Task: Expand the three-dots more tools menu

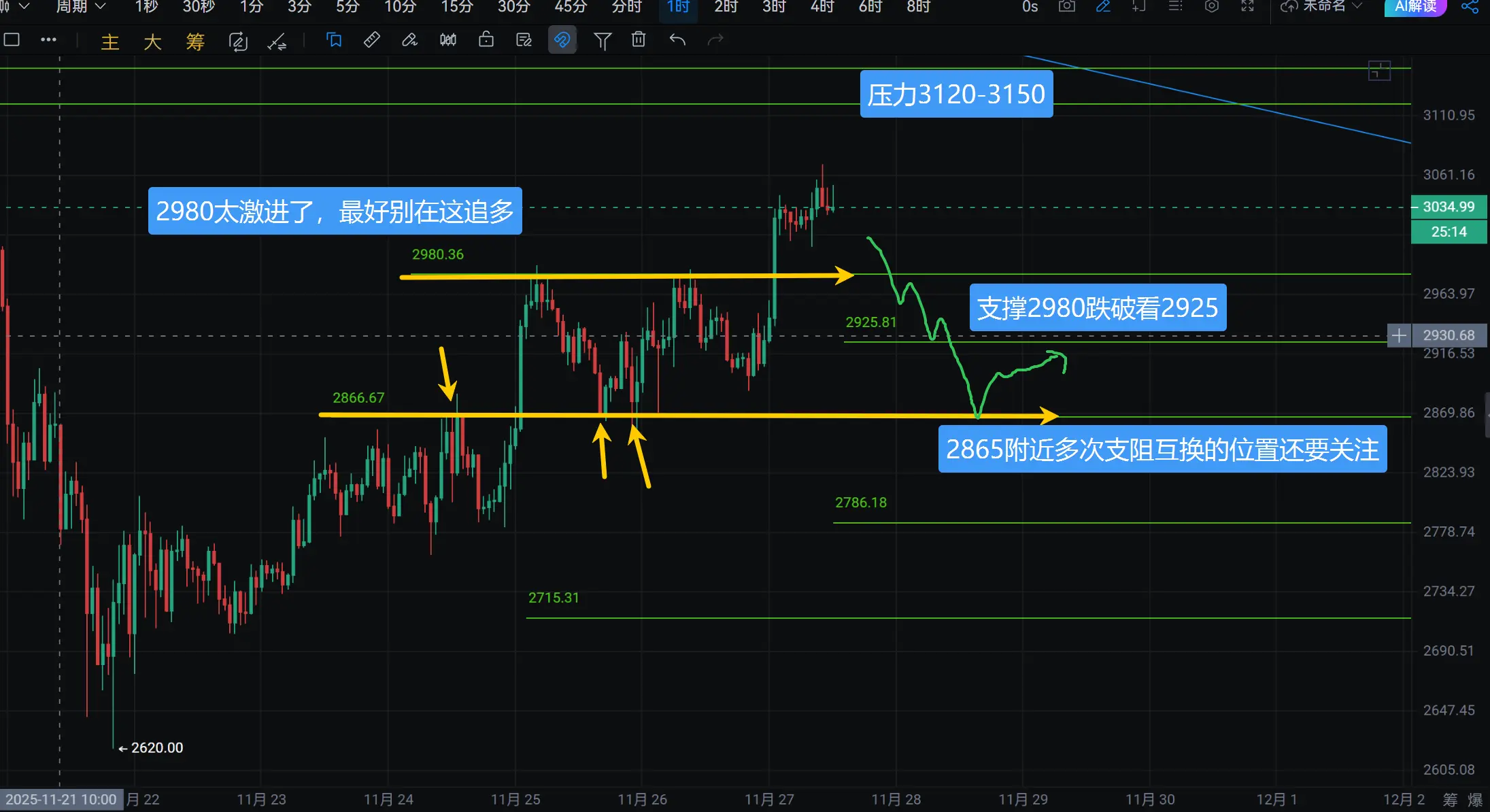Action: [48, 40]
